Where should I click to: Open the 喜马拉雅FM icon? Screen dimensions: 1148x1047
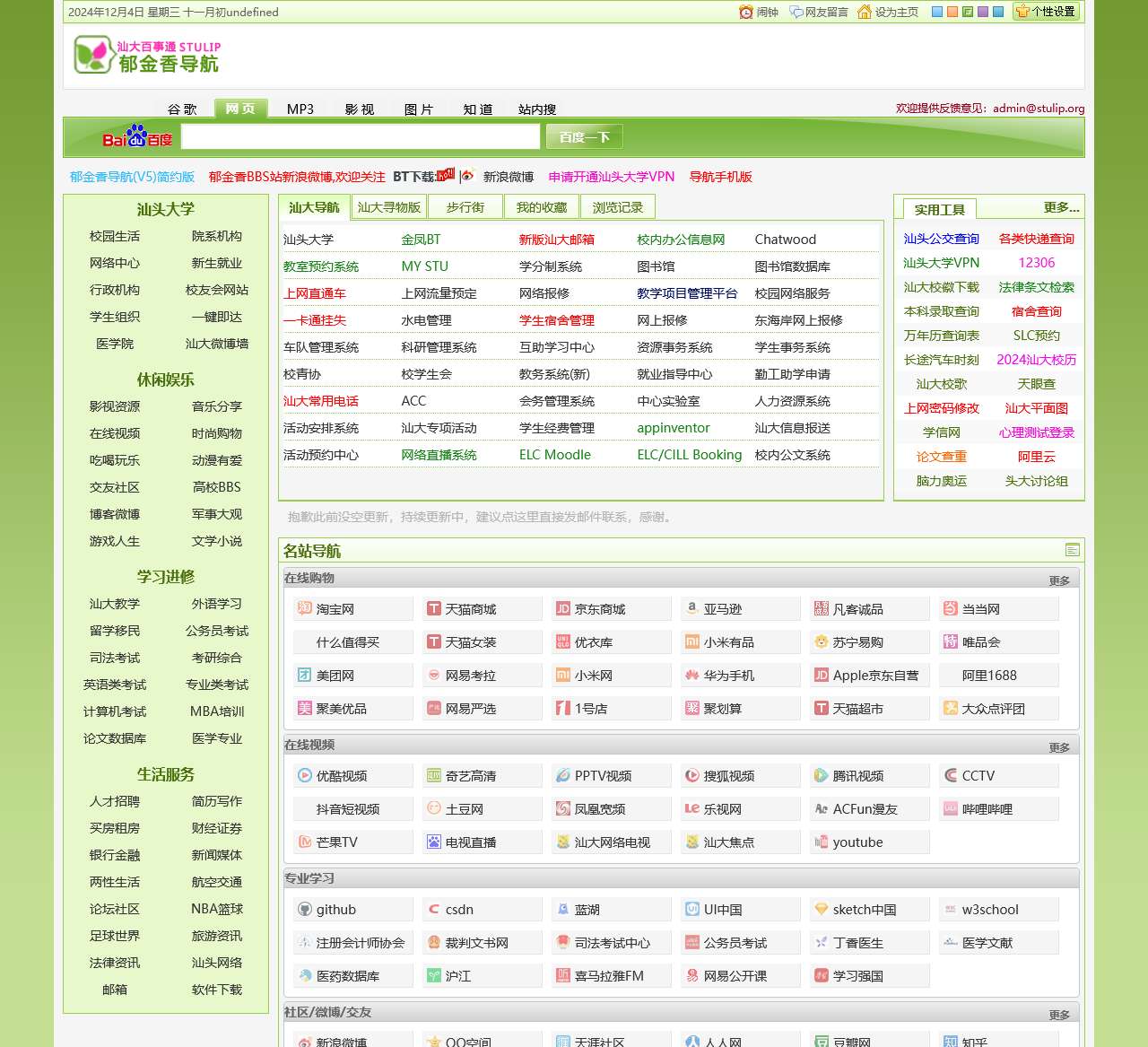point(563,975)
